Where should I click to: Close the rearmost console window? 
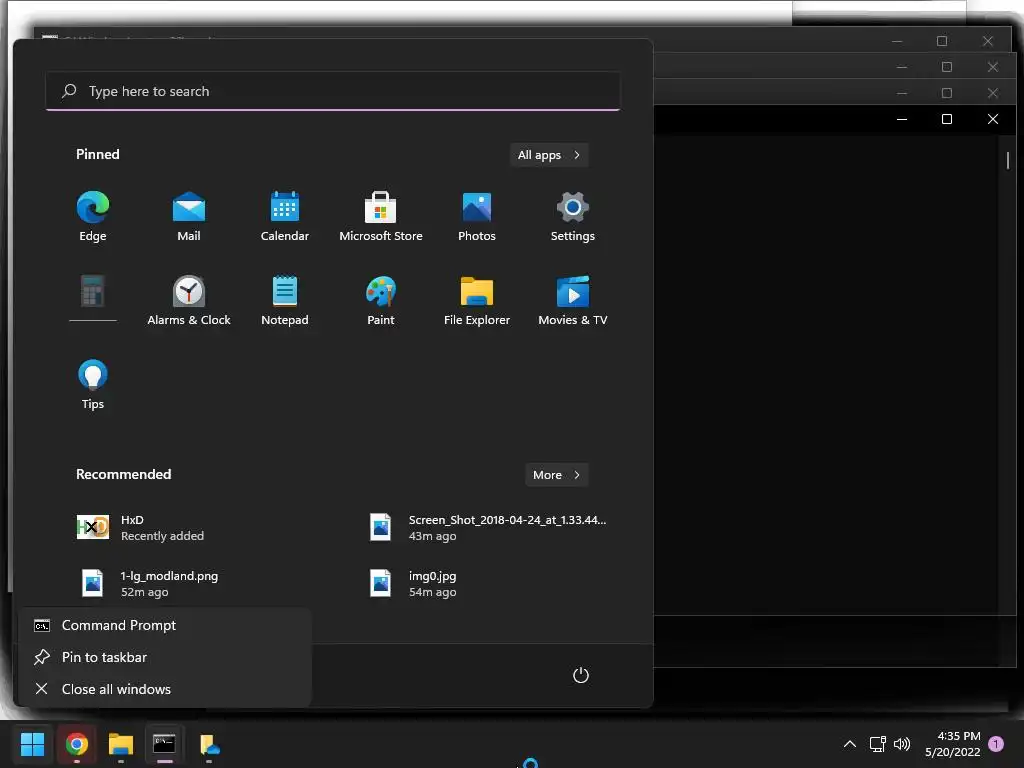[987, 41]
